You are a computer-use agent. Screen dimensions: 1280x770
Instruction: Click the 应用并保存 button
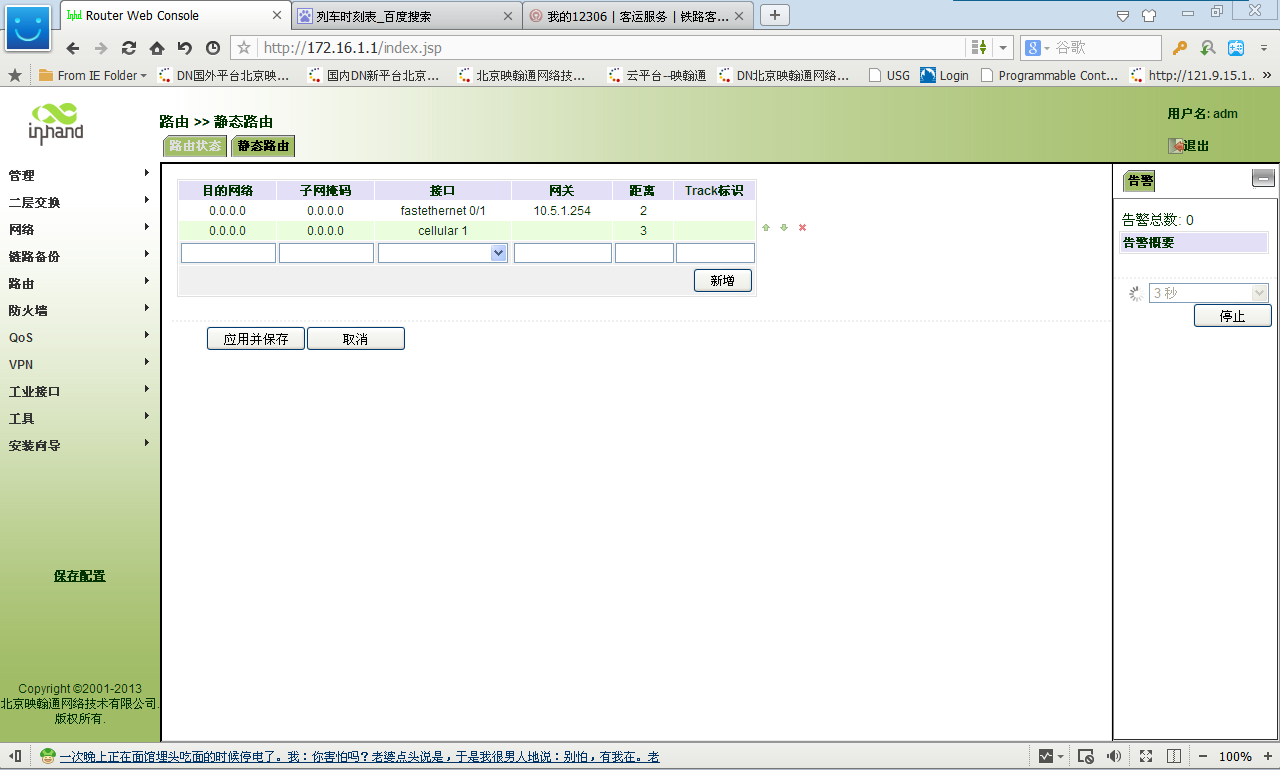coord(256,339)
